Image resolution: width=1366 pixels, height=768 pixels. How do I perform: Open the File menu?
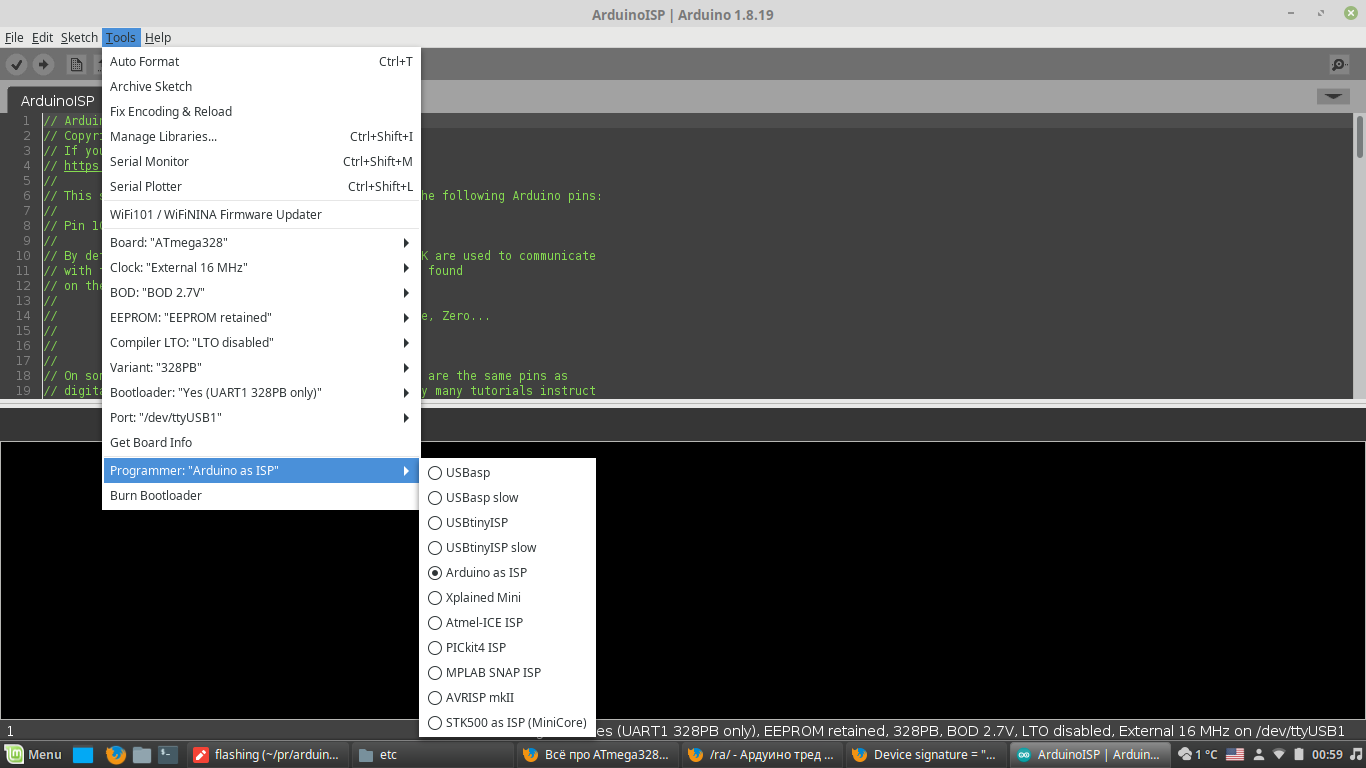coord(14,37)
